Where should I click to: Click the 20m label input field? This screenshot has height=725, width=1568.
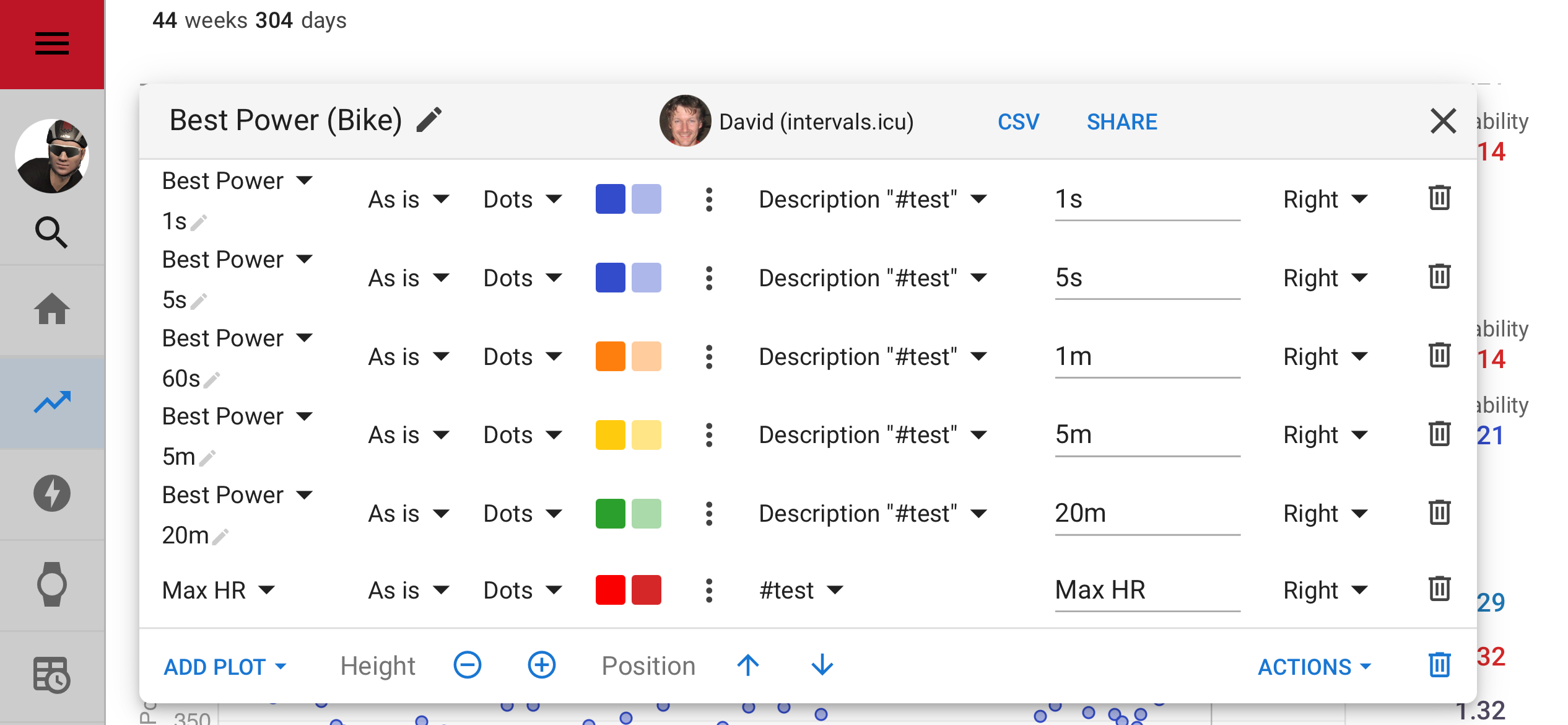(x=1146, y=513)
